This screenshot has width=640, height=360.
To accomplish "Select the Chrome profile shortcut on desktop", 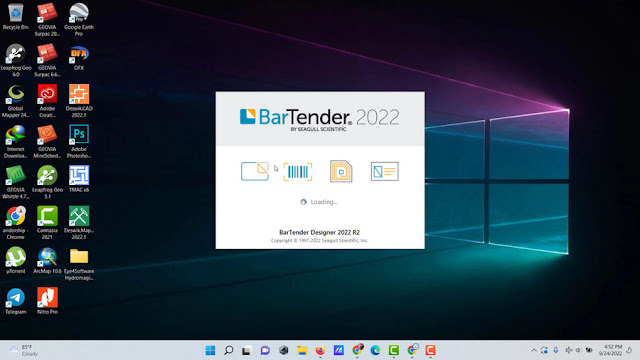I will click(16, 223).
